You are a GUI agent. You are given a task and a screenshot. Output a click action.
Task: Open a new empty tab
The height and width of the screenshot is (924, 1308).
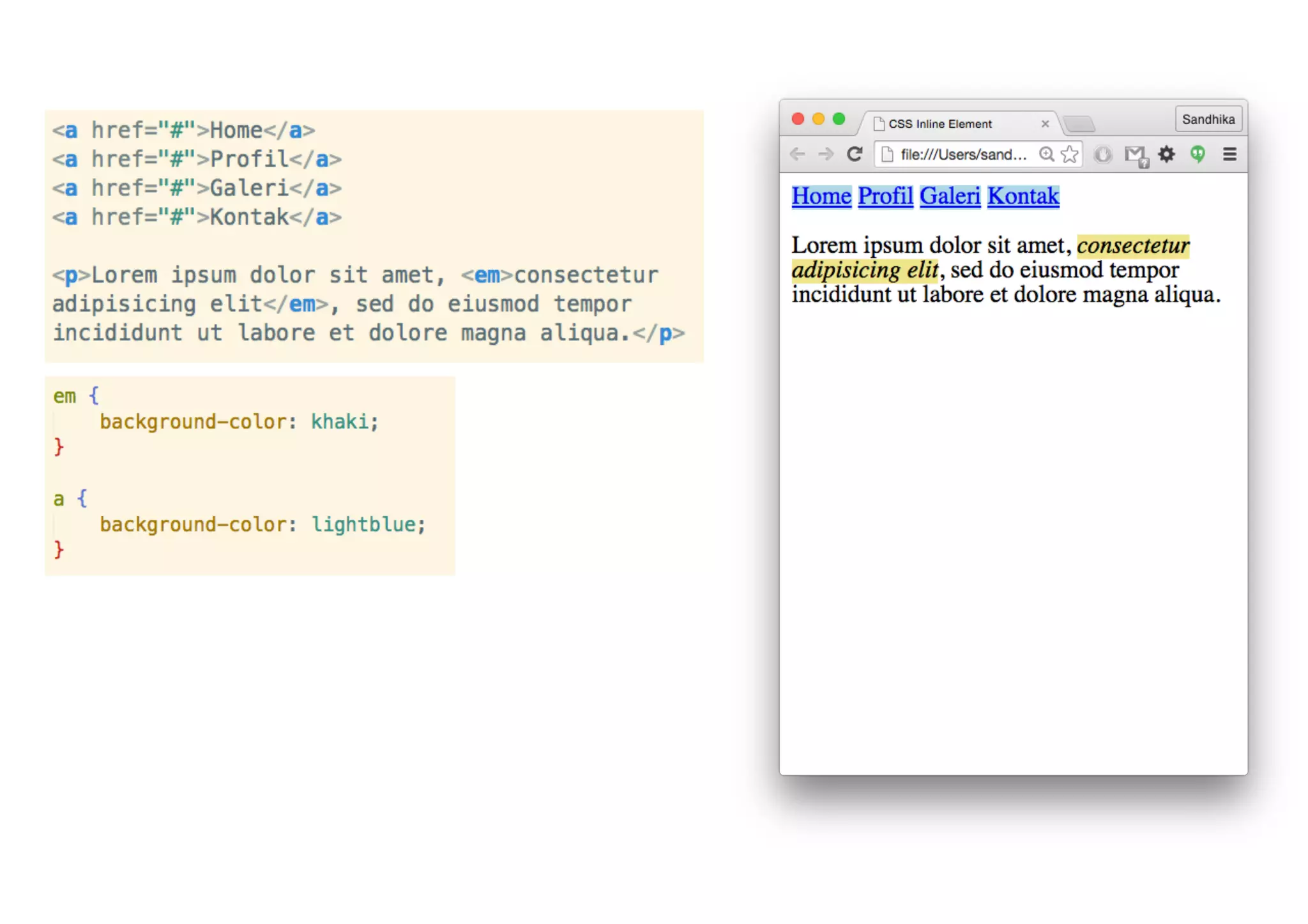(1080, 124)
